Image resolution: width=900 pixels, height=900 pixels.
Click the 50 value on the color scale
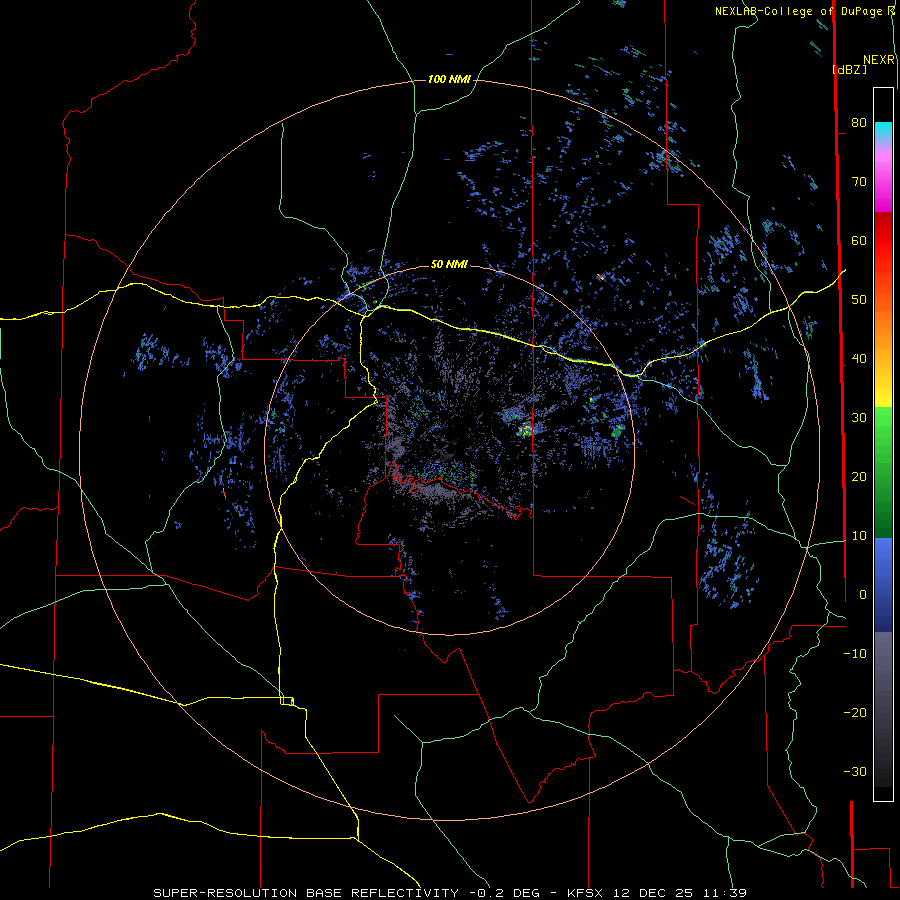point(859,300)
